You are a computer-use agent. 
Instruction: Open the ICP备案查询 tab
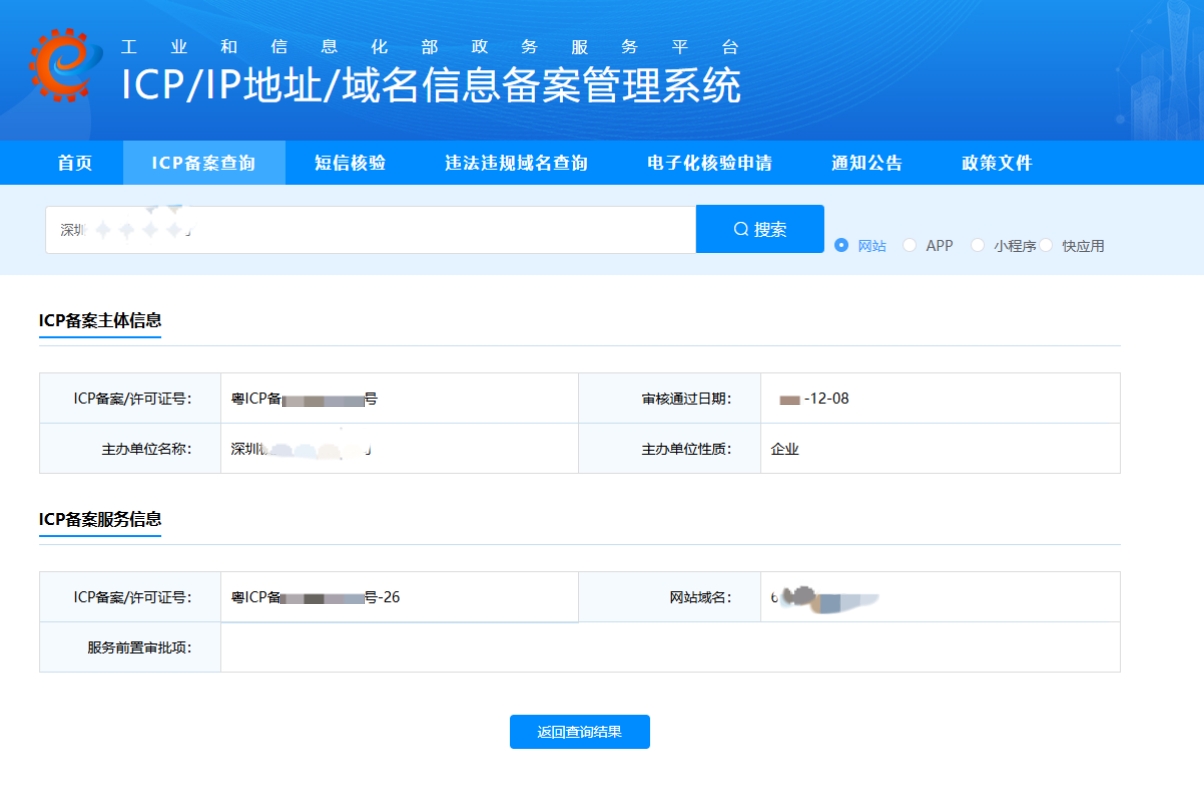204,163
